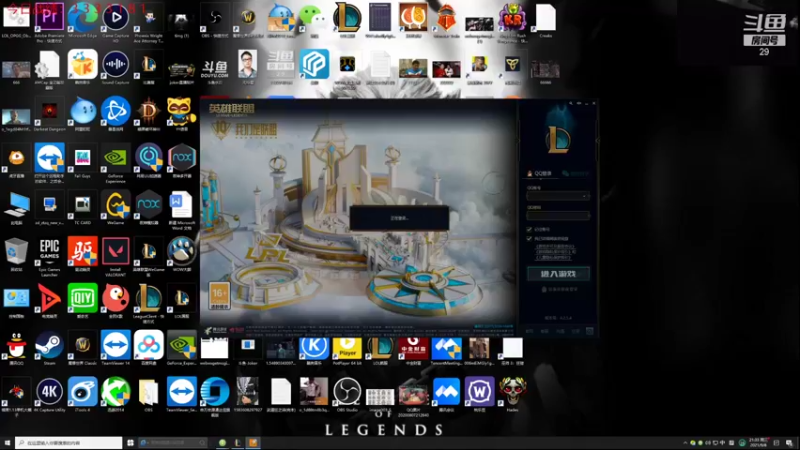Viewport: 800px width, 450px height.
Task: Focus the QQ password input field
Action: click(x=558, y=215)
